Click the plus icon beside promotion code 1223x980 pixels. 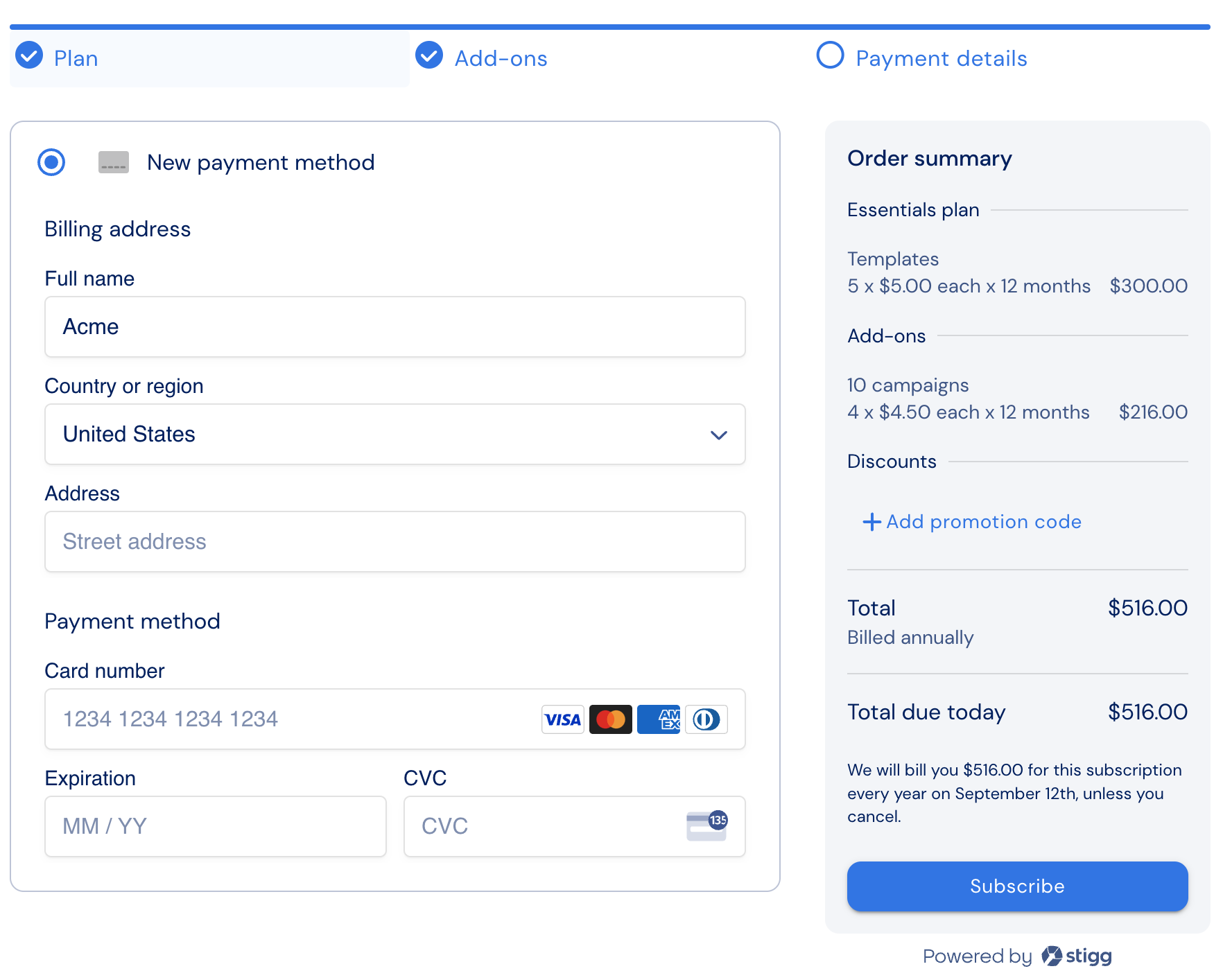pos(871,522)
